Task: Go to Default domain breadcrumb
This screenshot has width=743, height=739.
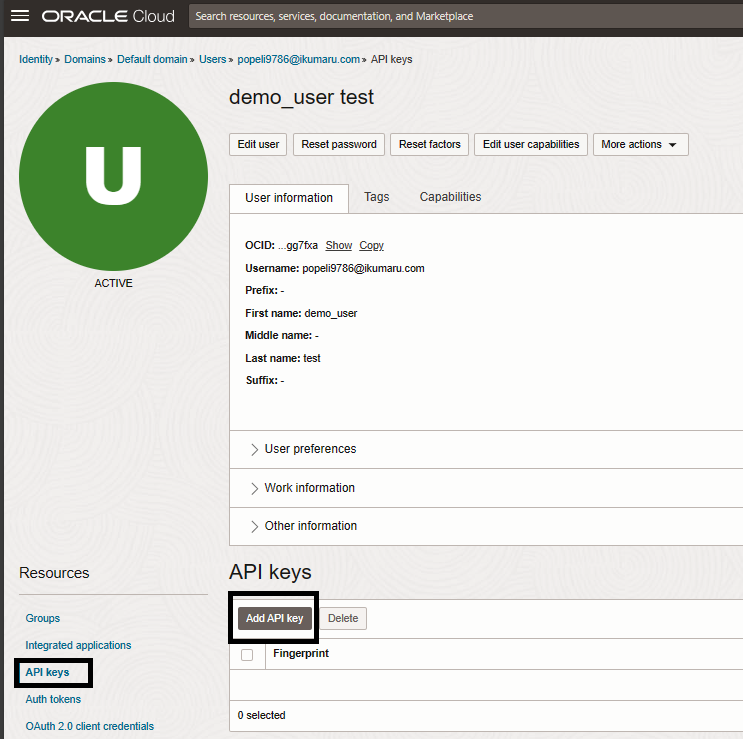Action: [152, 59]
